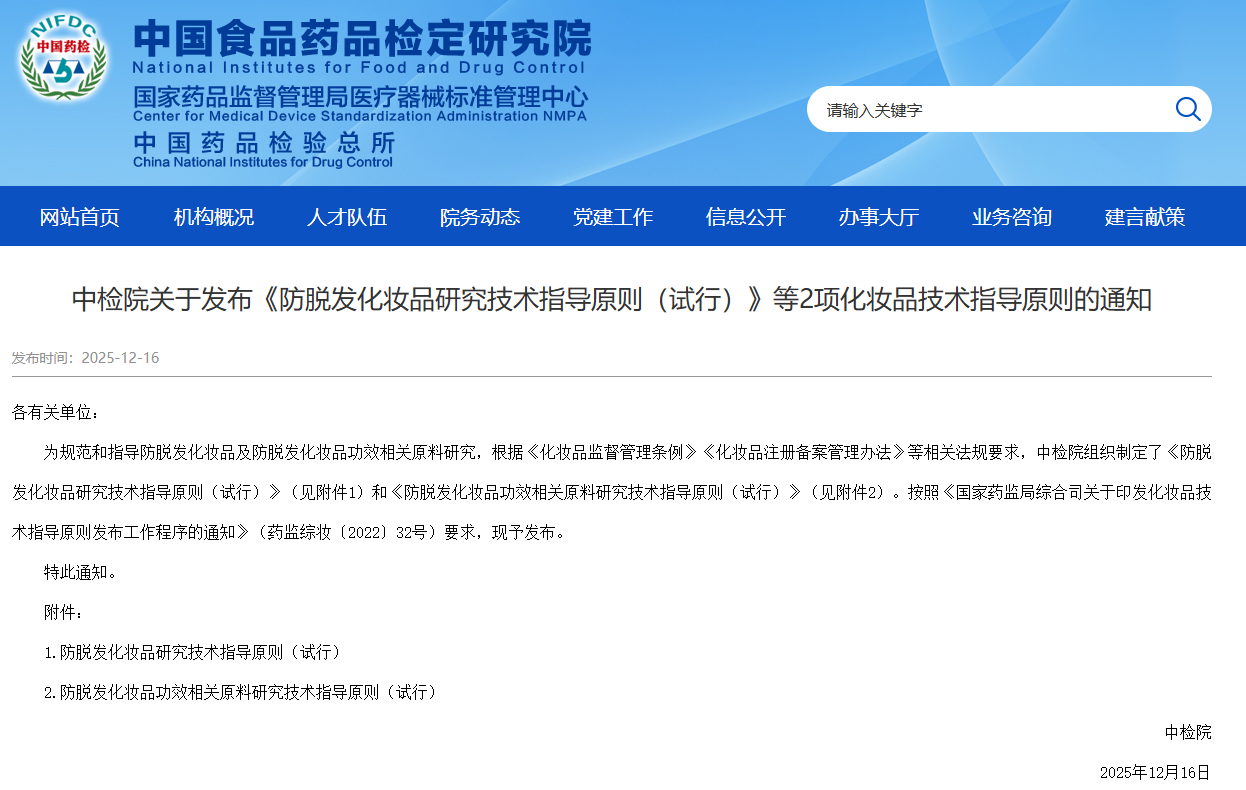This screenshot has width=1246, height=790.
Task: Select 信息公开 in navigation bar
Action: 746,217
